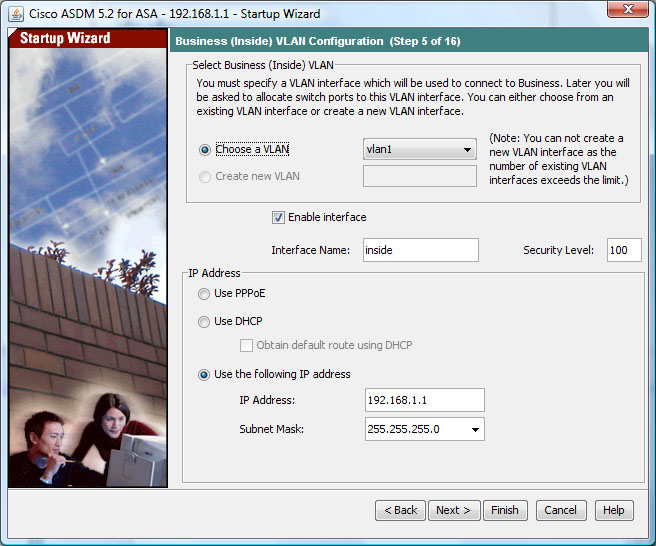Click the 'Select Business (Inside) VLAN' group label
This screenshot has height=546, width=656.
click(x=263, y=65)
